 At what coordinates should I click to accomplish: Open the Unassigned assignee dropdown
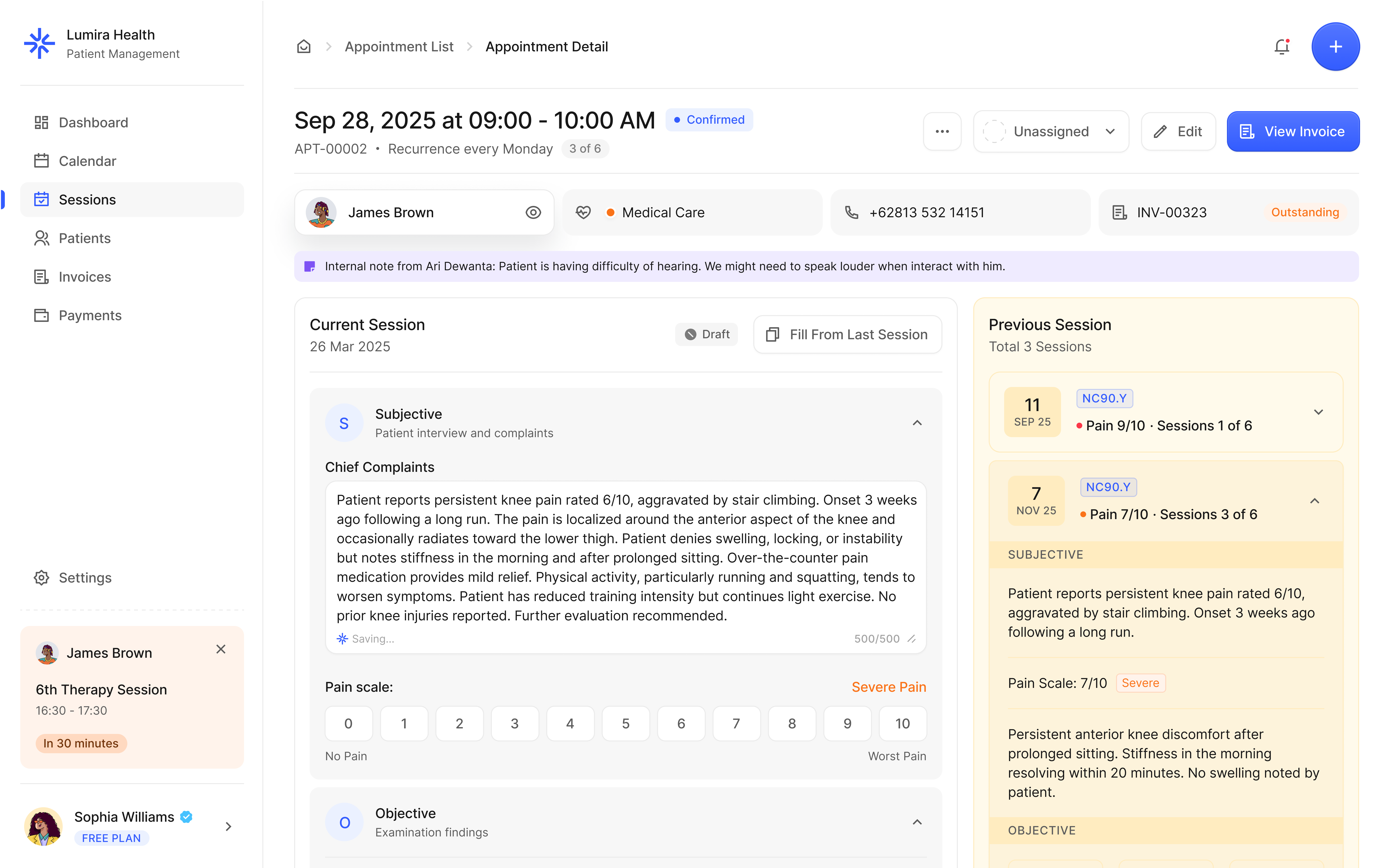pyautogui.click(x=1050, y=131)
